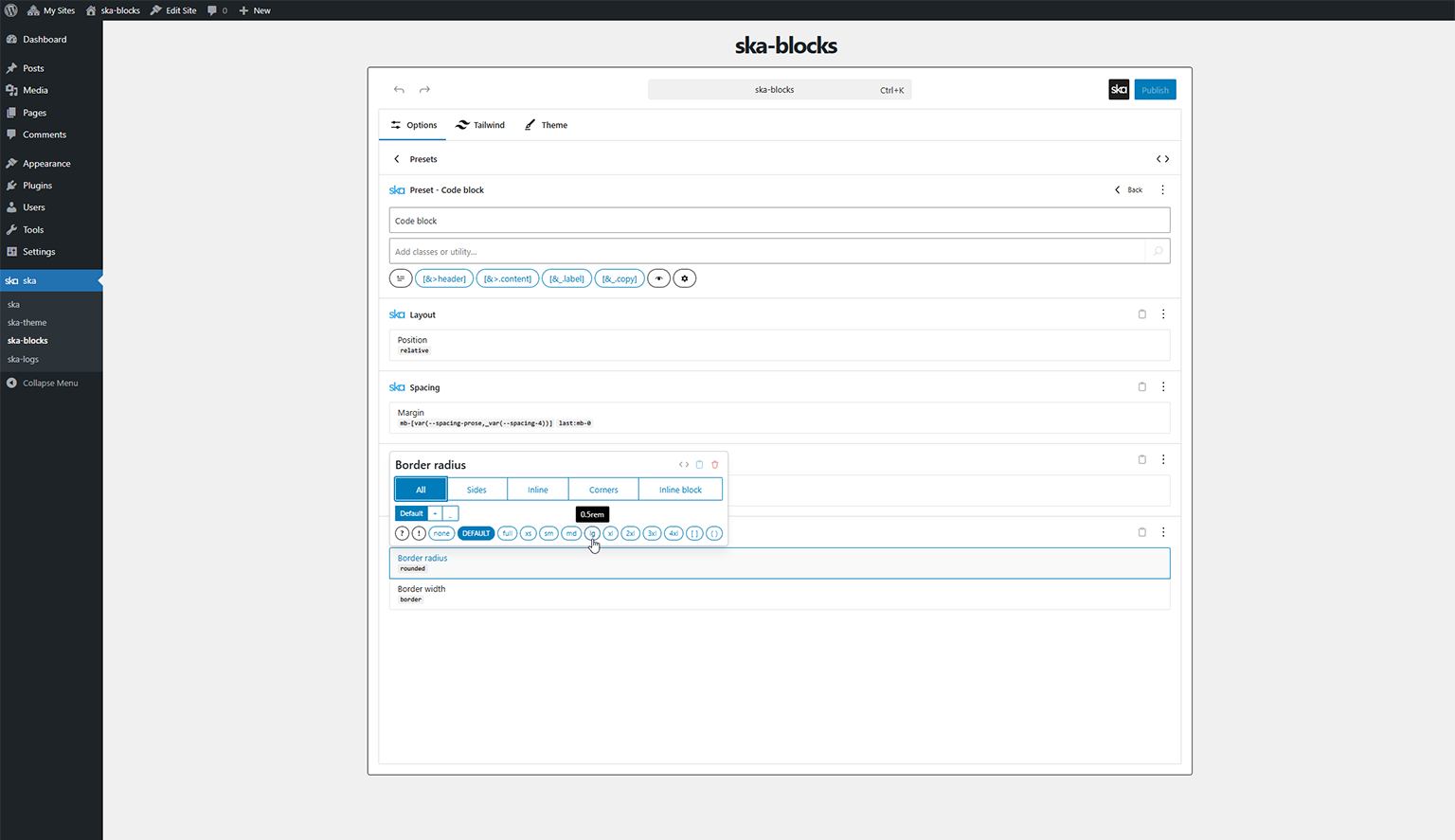Click the question mark help pill
Viewport: 1455px width, 840px height.
click(x=403, y=533)
